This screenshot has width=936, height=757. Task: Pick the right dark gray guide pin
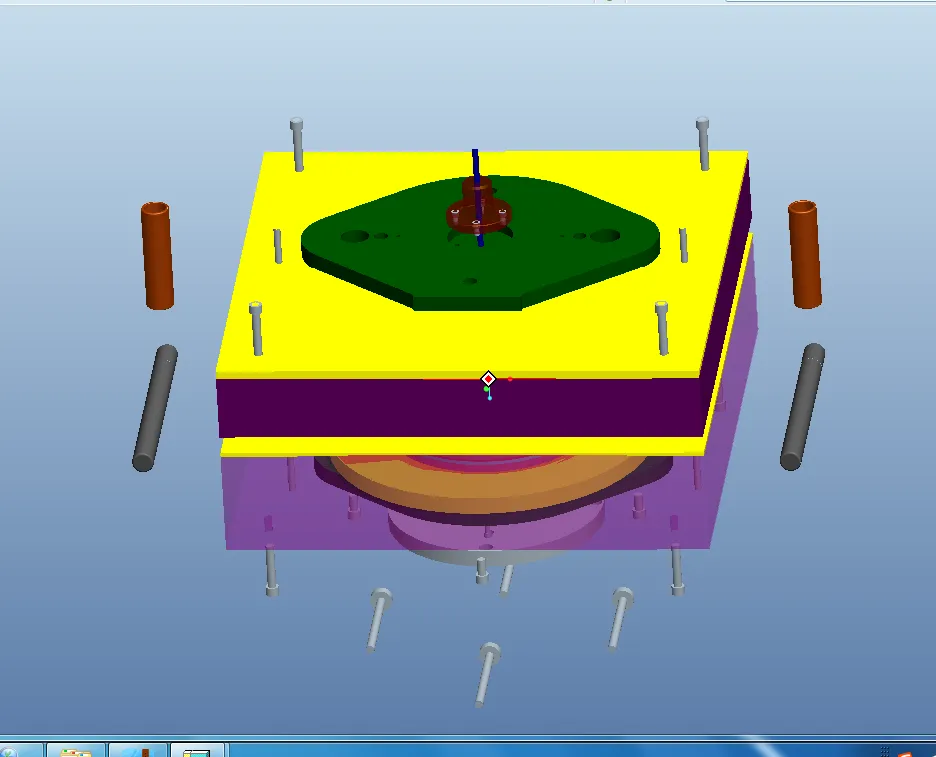point(803,407)
